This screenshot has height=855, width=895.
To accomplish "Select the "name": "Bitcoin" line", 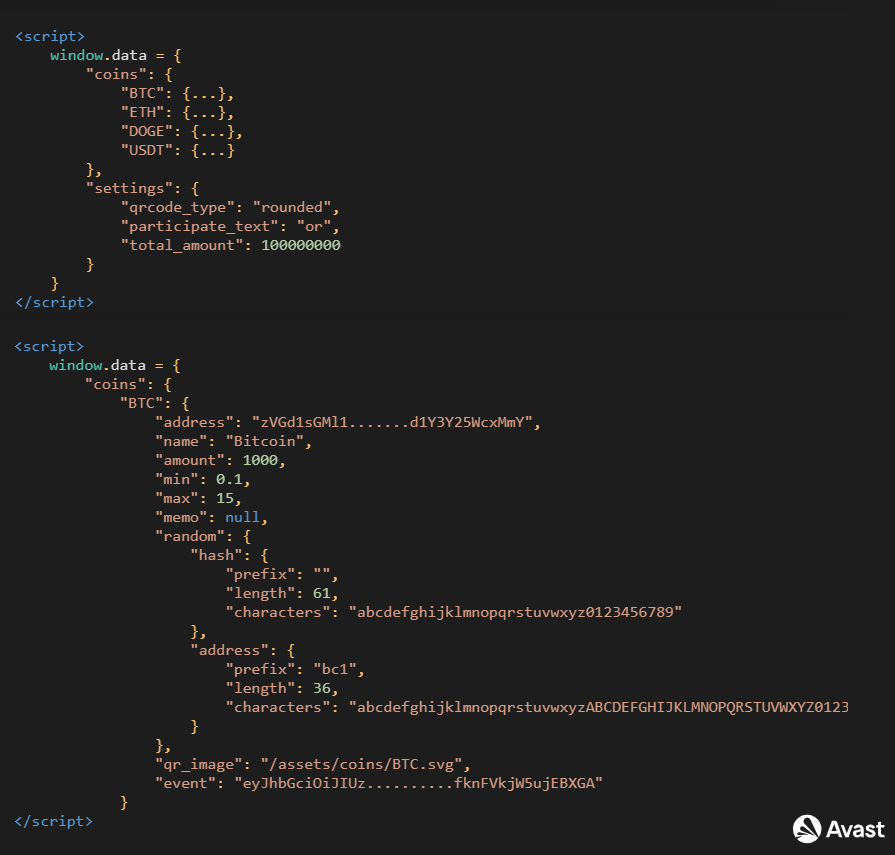I will coord(233,441).
